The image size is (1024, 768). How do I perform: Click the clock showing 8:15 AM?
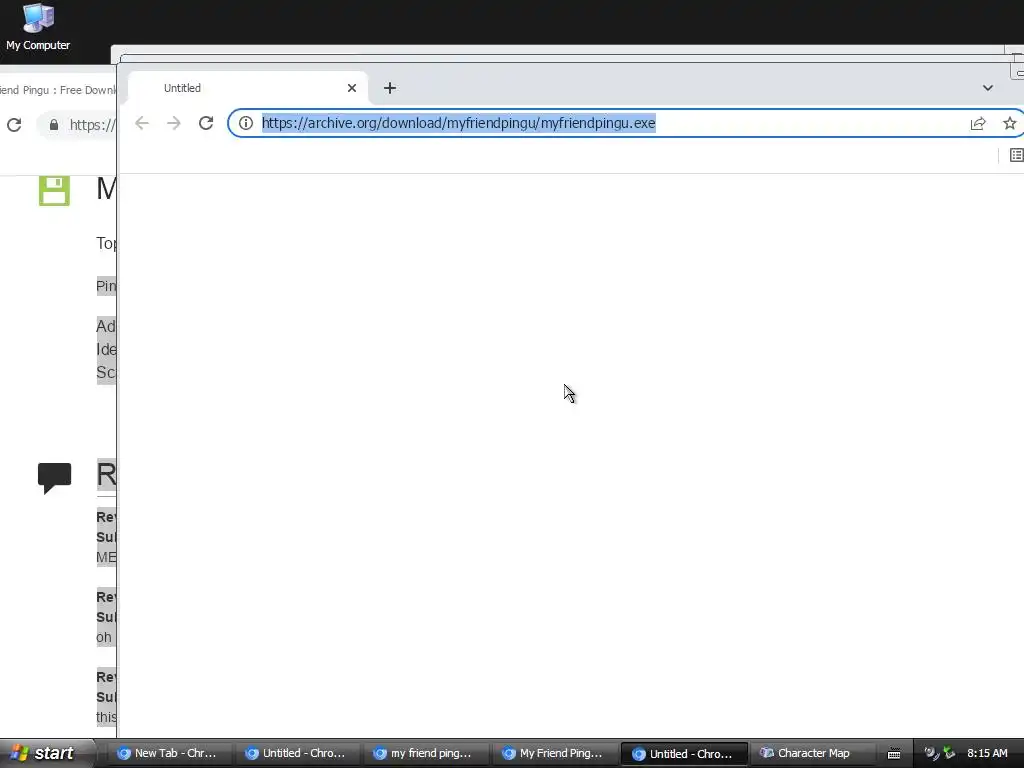click(987, 753)
